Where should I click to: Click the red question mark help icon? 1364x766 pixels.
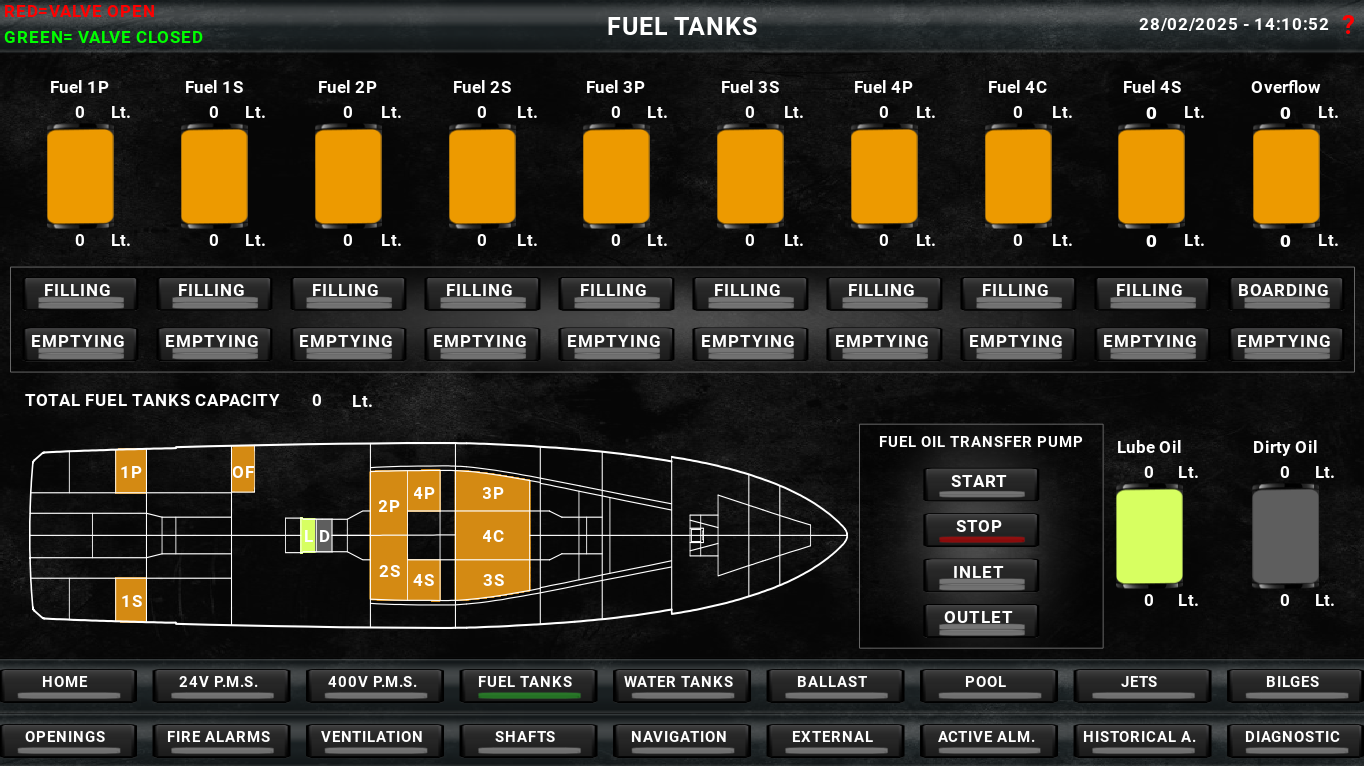[1348, 25]
